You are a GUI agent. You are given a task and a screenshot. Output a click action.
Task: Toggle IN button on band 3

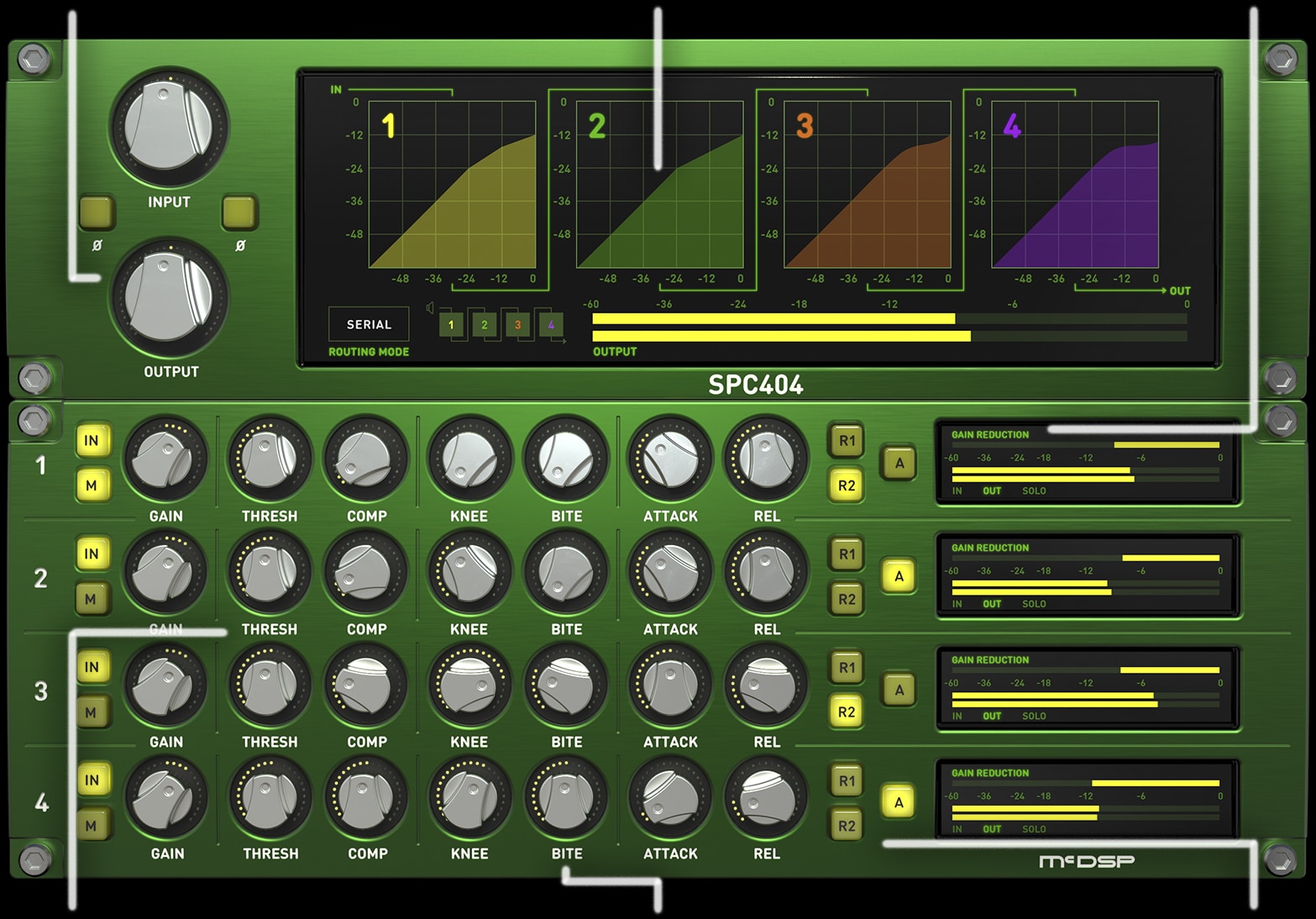92,667
